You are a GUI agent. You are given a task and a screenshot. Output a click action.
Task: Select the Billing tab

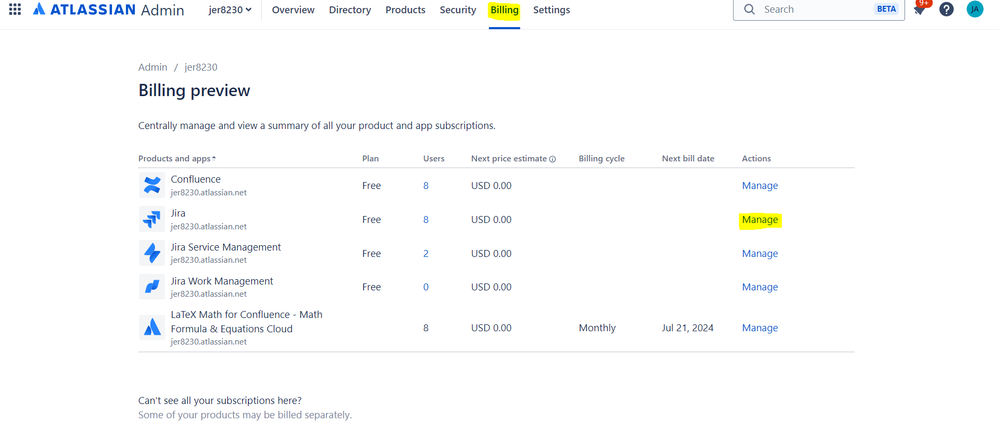pyautogui.click(x=505, y=10)
